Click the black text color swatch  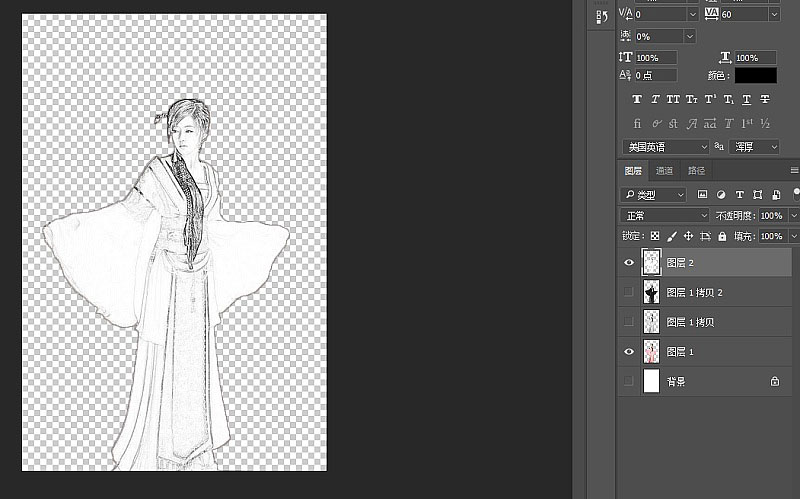[755, 75]
